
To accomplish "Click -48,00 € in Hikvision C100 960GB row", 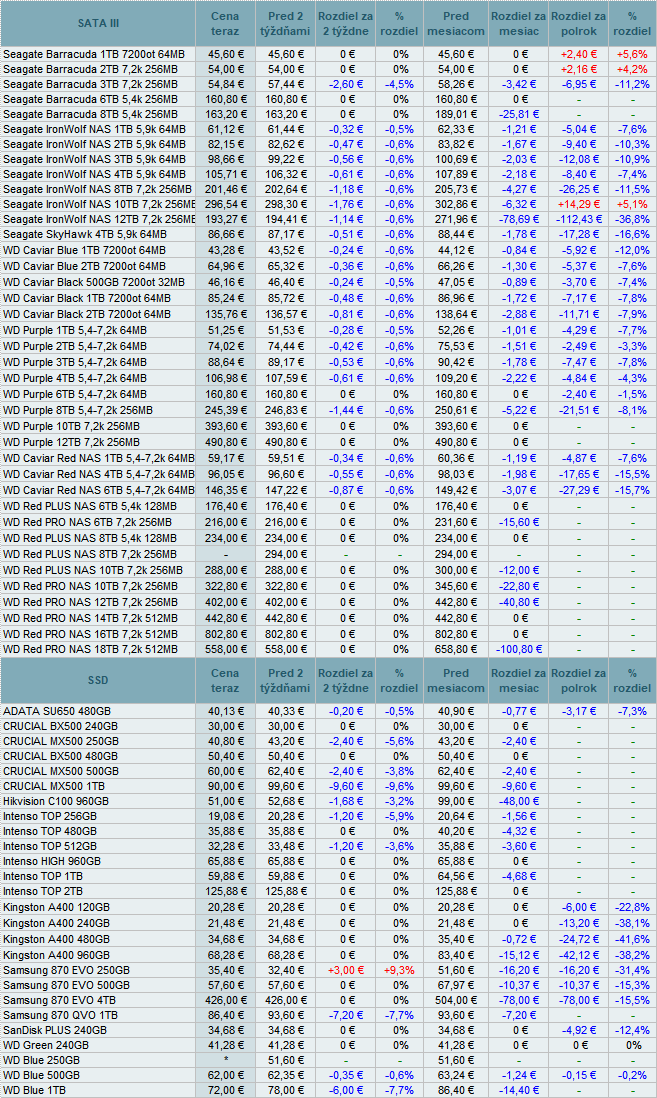I will [x=519, y=801].
